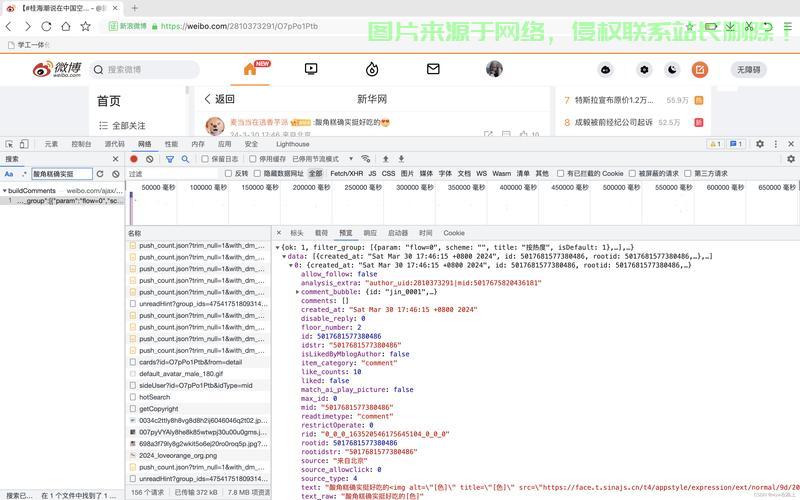Screen dimensions: 800x500
Task: Open the 响应 tab of request details
Action: pos(370,233)
